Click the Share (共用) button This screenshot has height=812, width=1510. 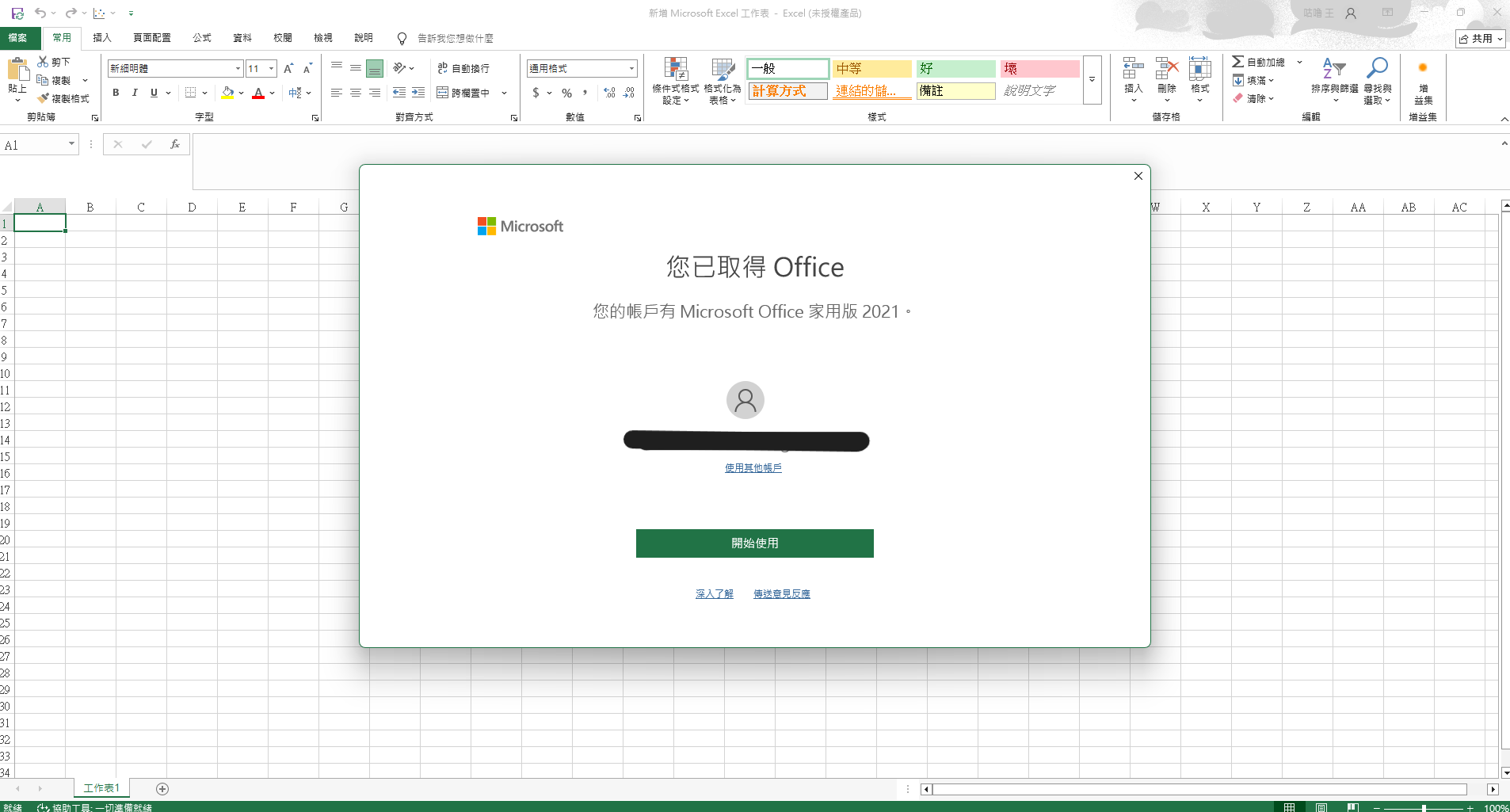[x=1480, y=38]
